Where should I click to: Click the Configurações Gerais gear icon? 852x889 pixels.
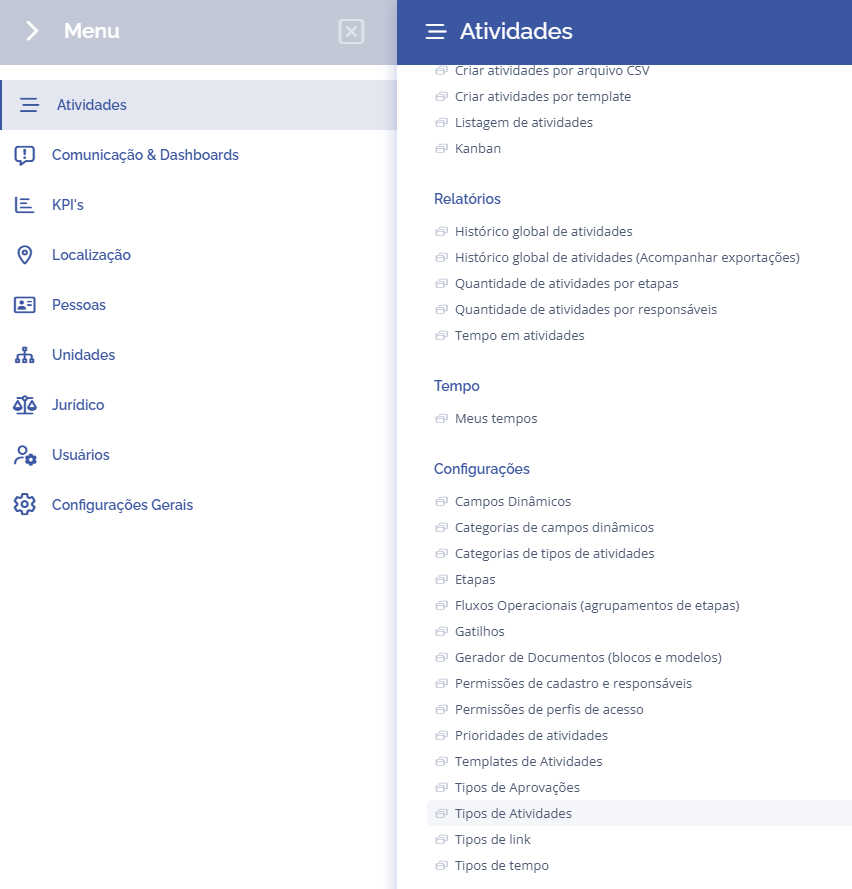coord(25,505)
